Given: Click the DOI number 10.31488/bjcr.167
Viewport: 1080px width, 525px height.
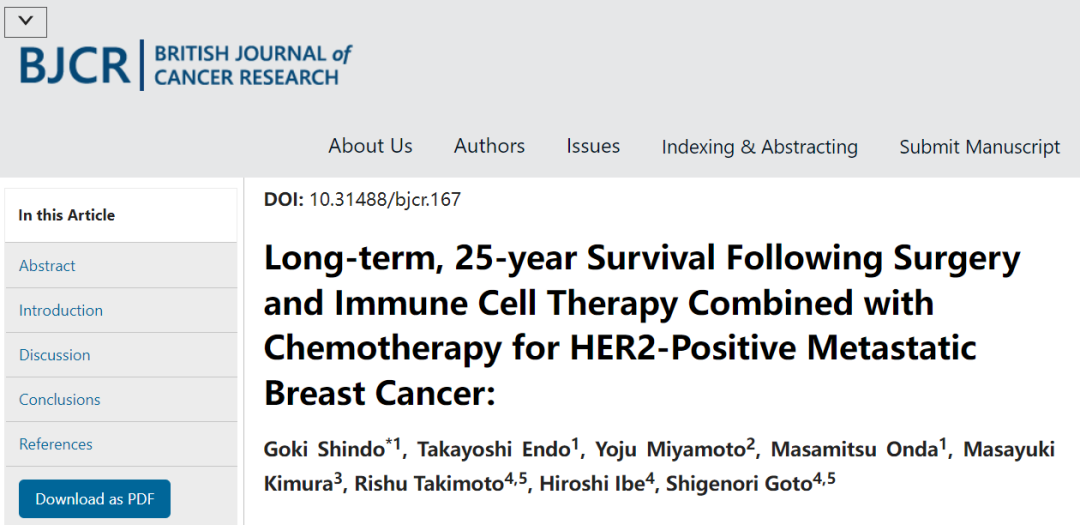Looking at the screenshot, I should [x=385, y=200].
